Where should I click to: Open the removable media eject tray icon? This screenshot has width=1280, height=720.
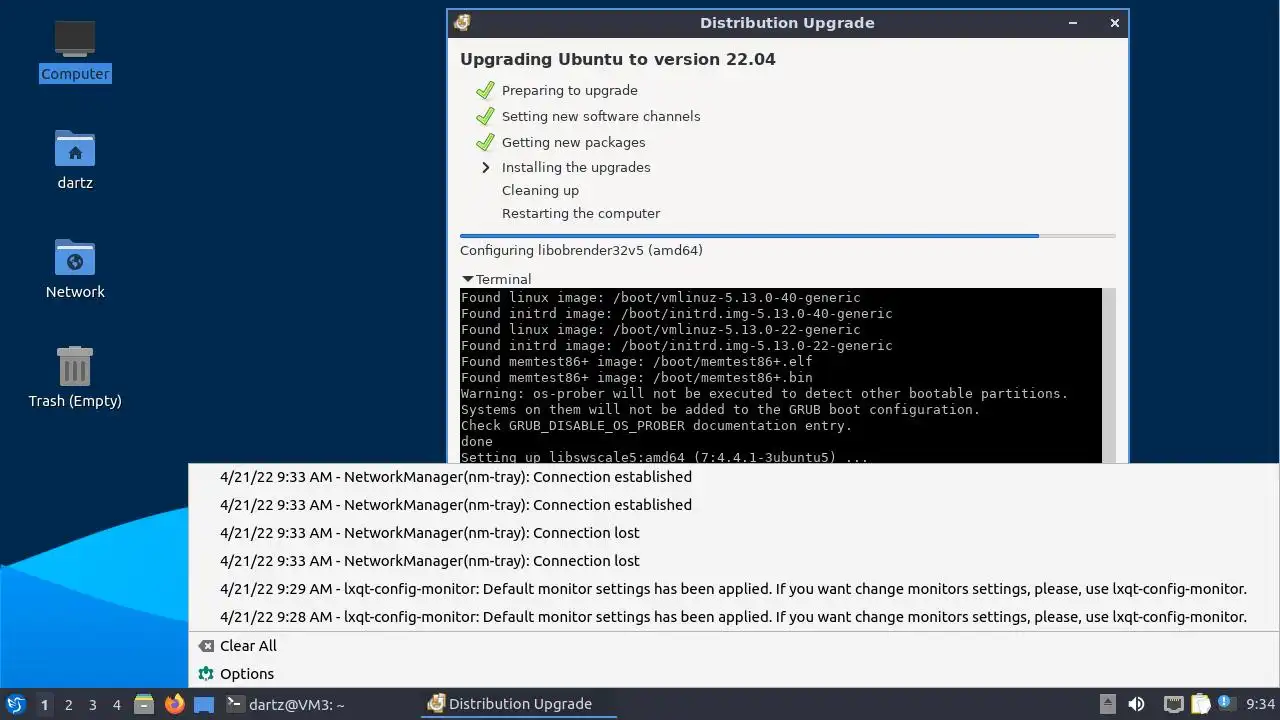coord(1107,704)
